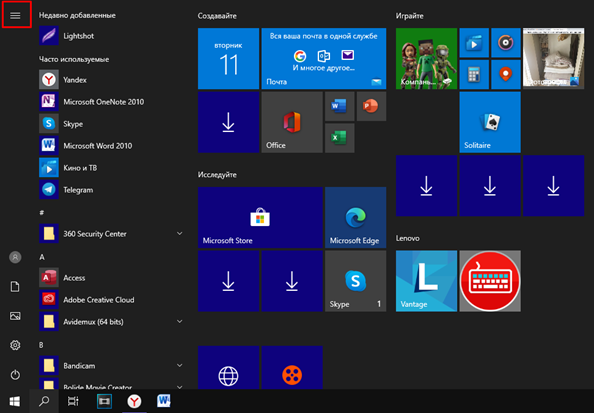The height and width of the screenshot is (413, 594).
Task: Open the red keyboard tile in Lenovo group
Action: (x=490, y=281)
